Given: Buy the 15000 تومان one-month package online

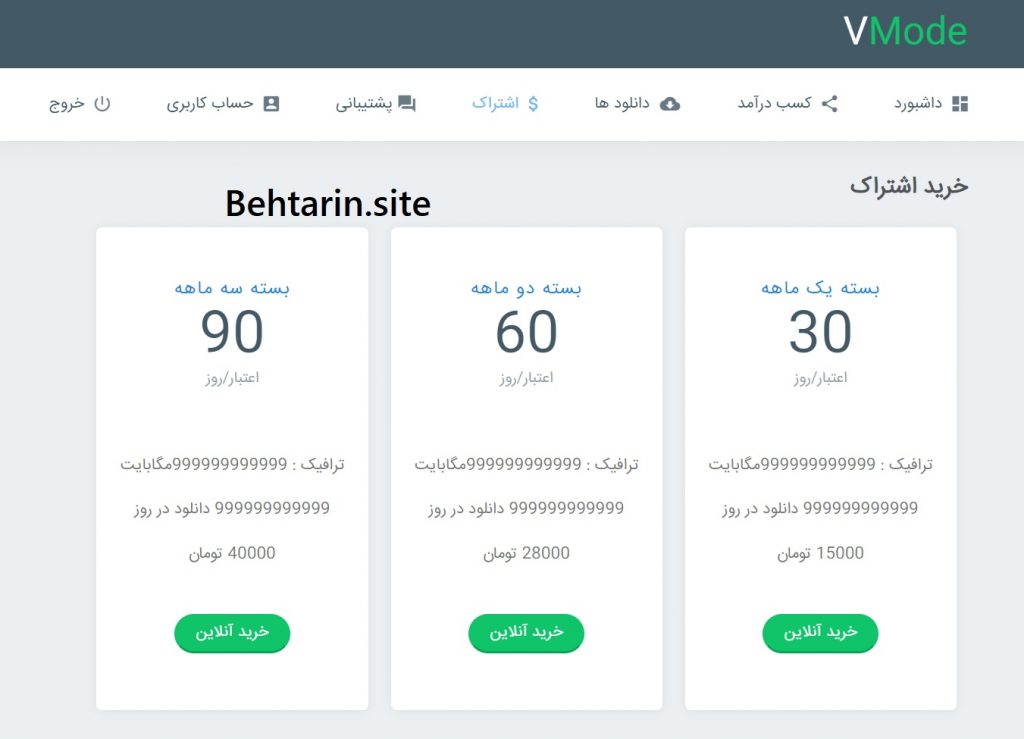Looking at the screenshot, I should (x=820, y=632).
